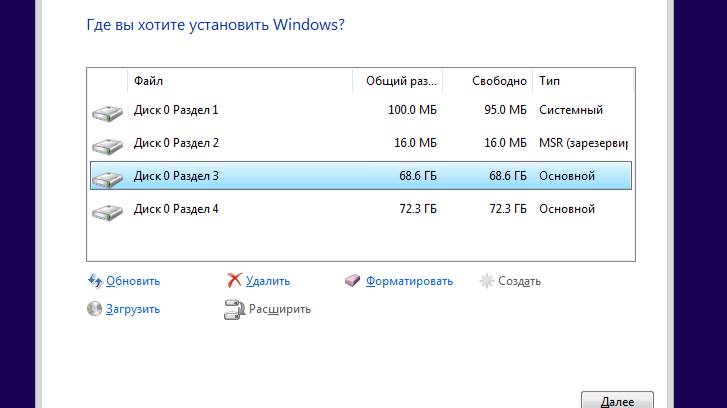Viewport: 727px width, 408px height.
Task: Click the Create (Создать) starburst icon
Action: click(x=487, y=280)
